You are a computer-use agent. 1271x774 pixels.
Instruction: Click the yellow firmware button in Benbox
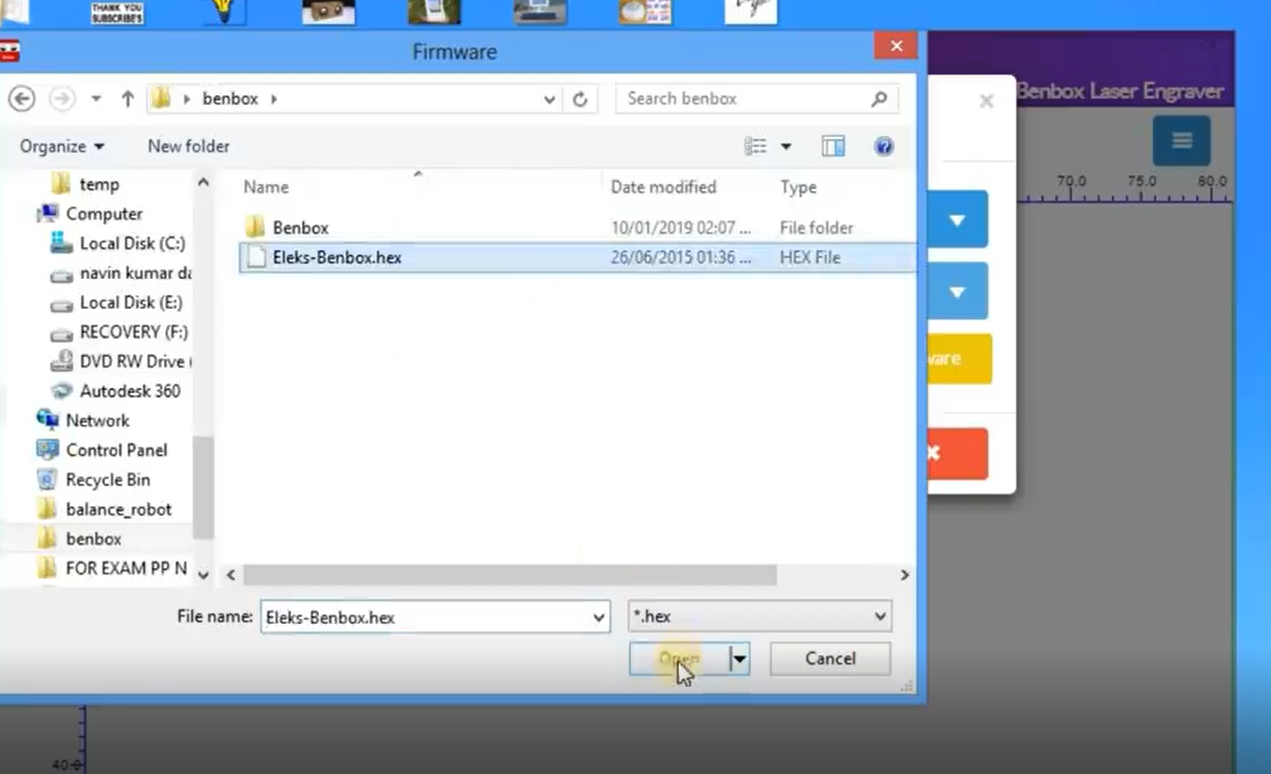pyautogui.click(x=959, y=359)
